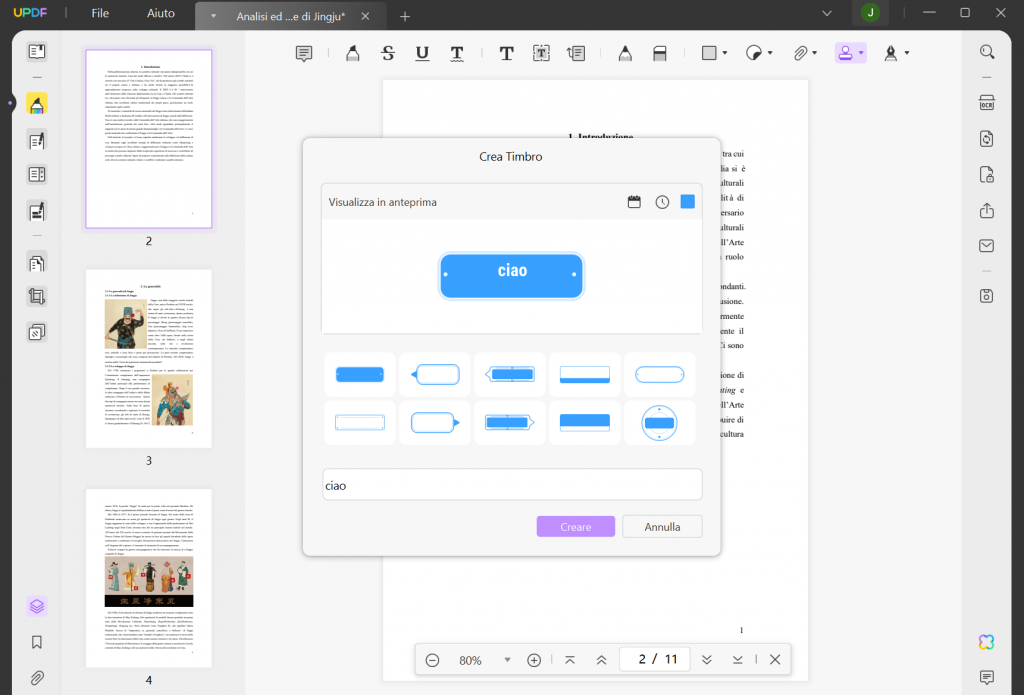
Task: Select the underline text tool
Action: 423,54
